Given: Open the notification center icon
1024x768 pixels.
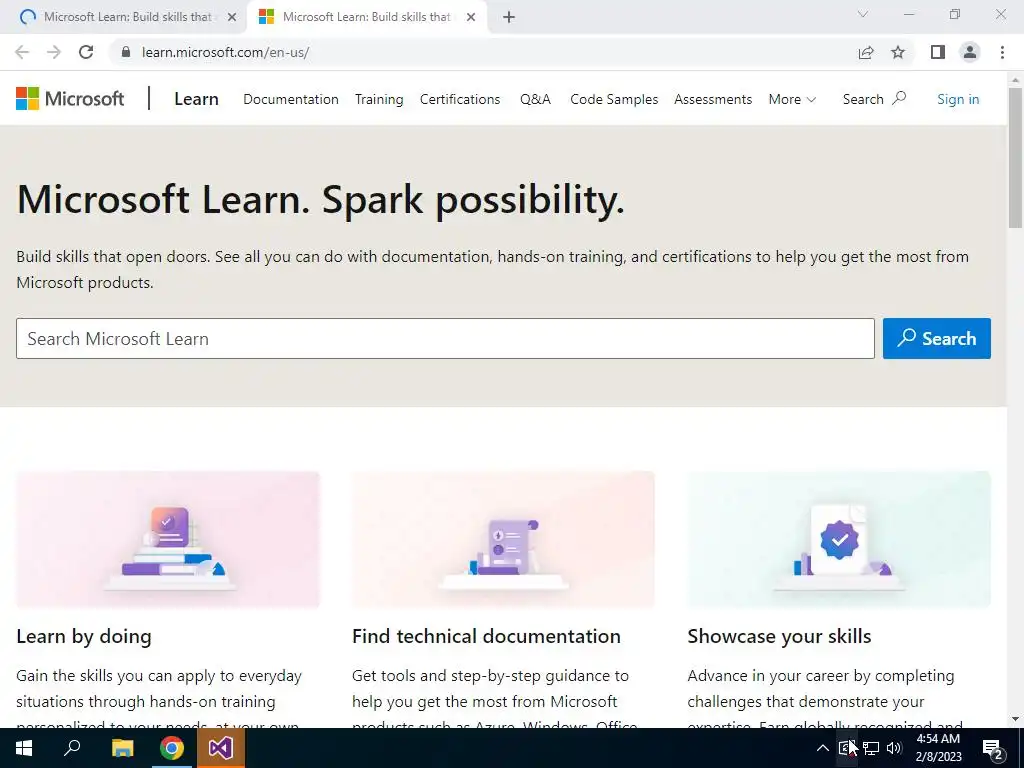Looking at the screenshot, I should tap(993, 749).
